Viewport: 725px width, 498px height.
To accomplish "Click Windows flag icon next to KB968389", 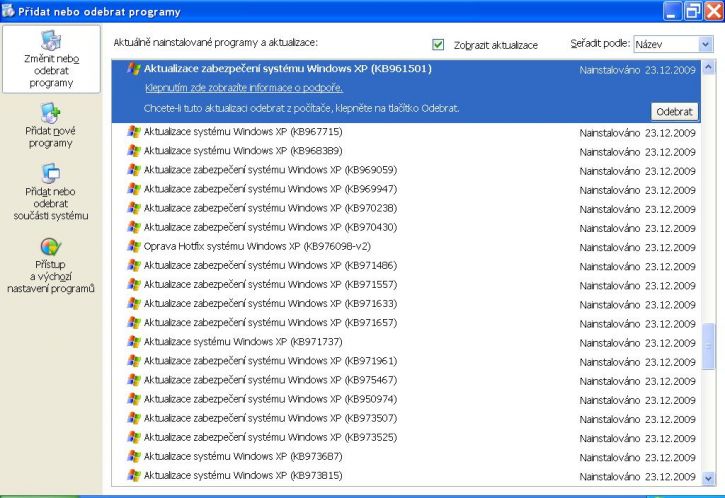I will pyautogui.click(x=134, y=151).
